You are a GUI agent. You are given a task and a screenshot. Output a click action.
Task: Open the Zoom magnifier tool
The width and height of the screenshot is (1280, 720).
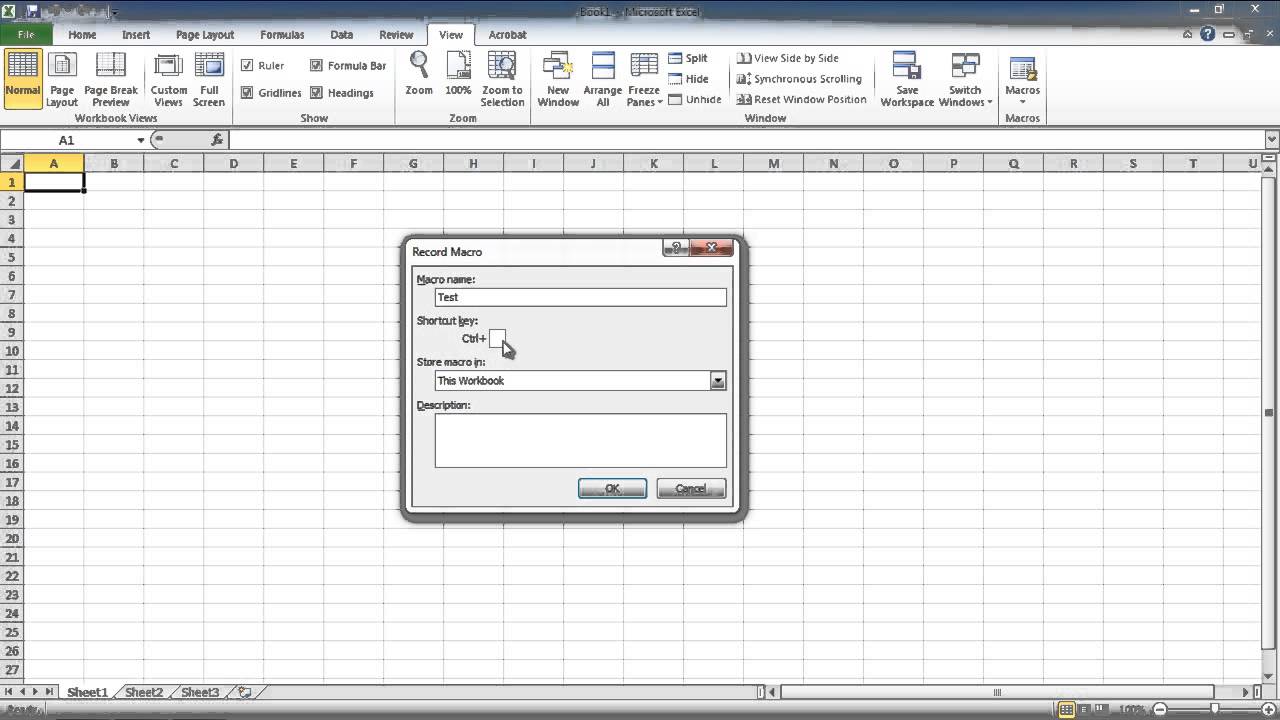[x=419, y=75]
